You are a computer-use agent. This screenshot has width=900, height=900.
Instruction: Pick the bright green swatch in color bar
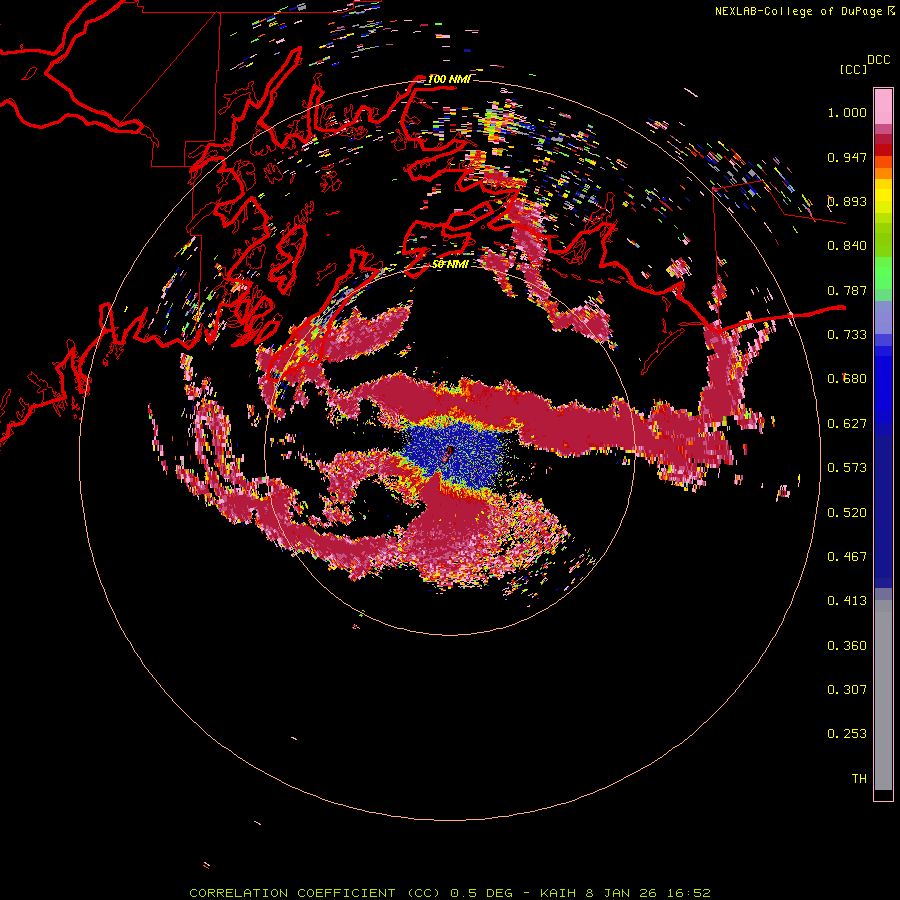point(883,273)
